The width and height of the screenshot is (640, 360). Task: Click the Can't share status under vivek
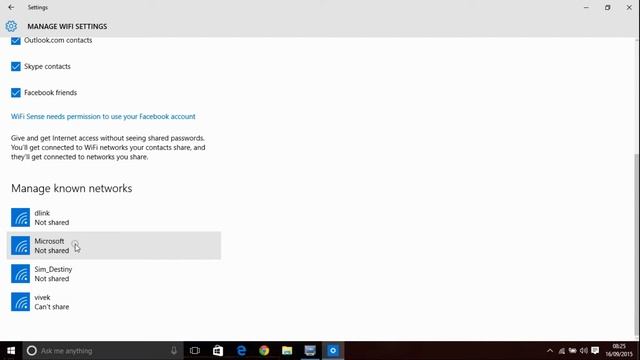tap(52, 307)
